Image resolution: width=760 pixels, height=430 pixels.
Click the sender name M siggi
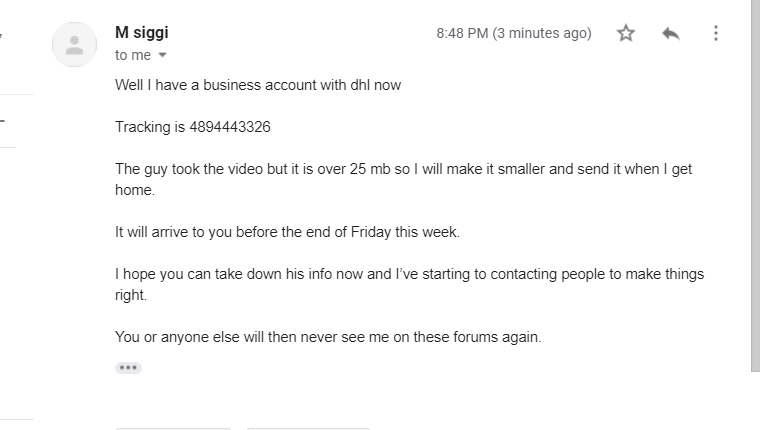point(142,33)
